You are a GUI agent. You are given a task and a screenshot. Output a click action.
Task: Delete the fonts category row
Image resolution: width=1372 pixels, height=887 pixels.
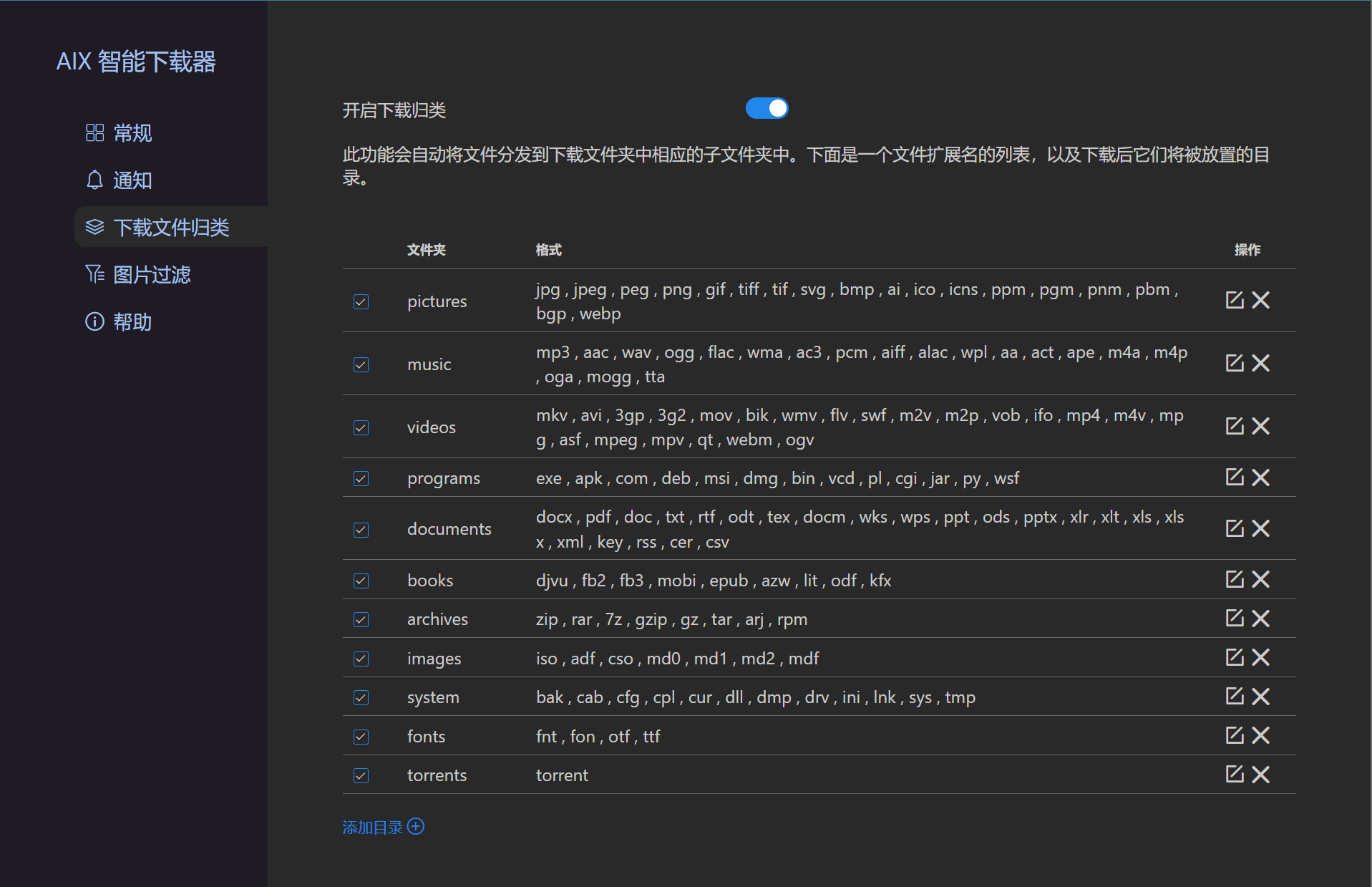1261,735
